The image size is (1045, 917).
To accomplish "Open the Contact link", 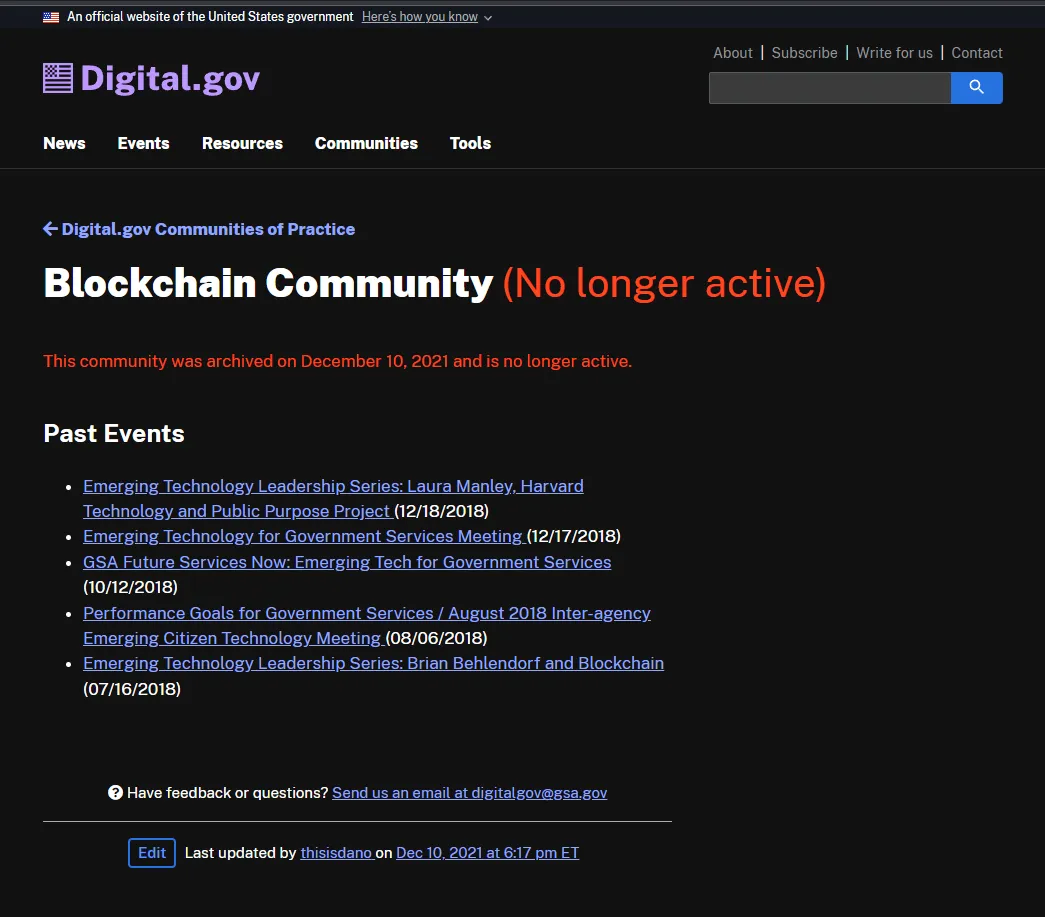I will pos(976,53).
